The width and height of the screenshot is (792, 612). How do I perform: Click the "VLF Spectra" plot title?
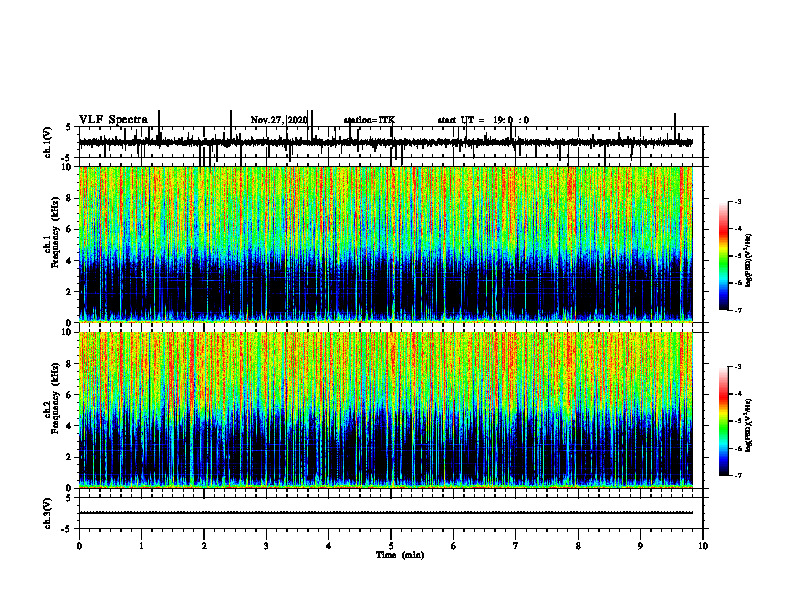[x=113, y=120]
